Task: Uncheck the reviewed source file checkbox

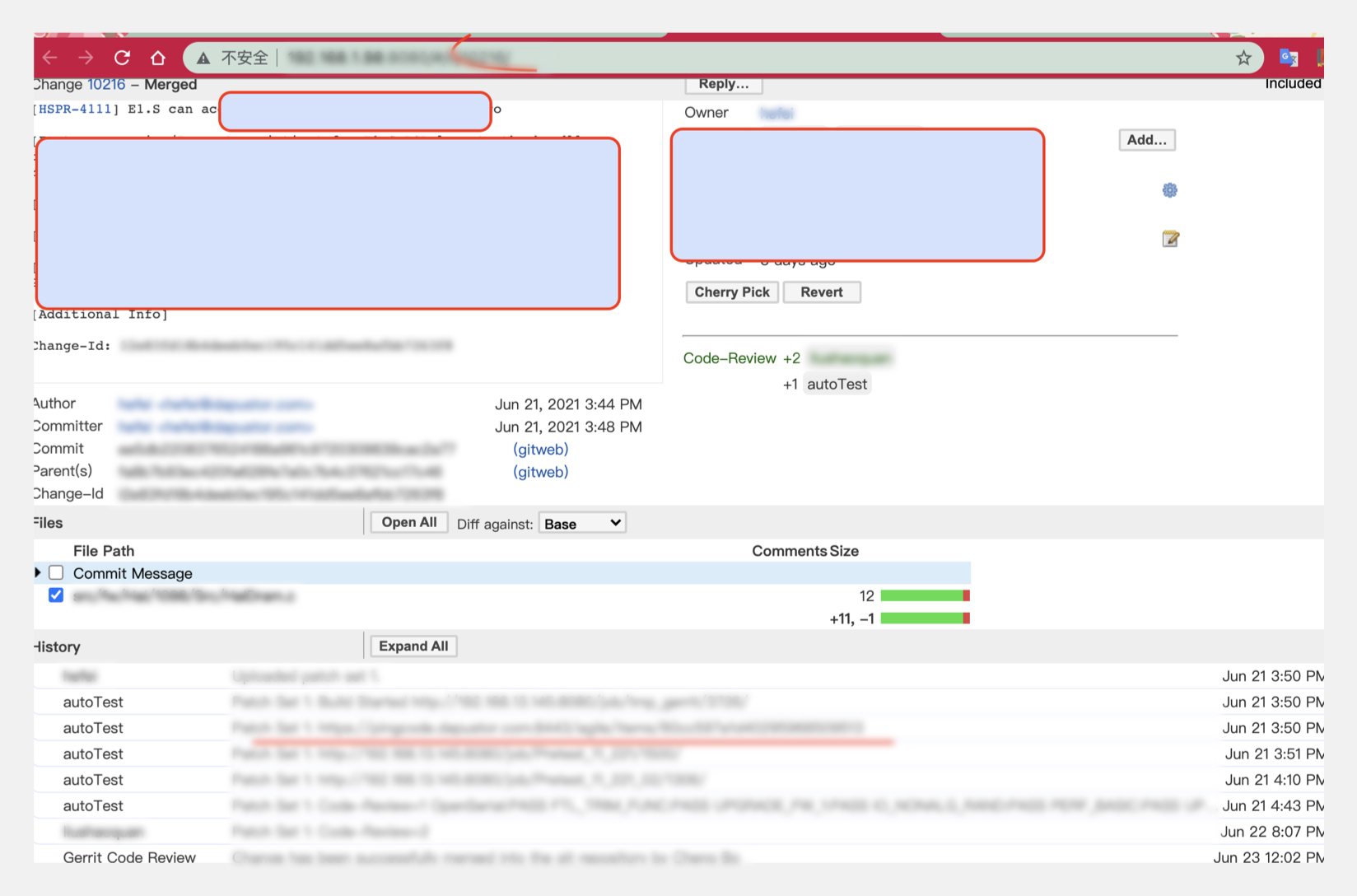Action: tap(56, 595)
